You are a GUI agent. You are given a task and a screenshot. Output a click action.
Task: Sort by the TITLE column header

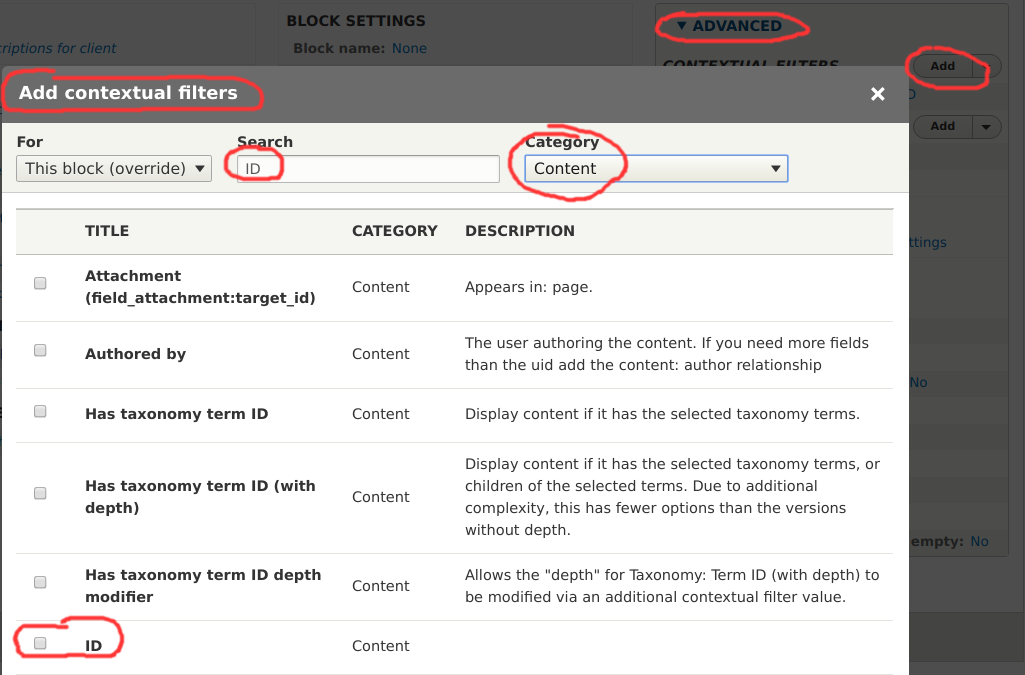pyautogui.click(x=107, y=231)
